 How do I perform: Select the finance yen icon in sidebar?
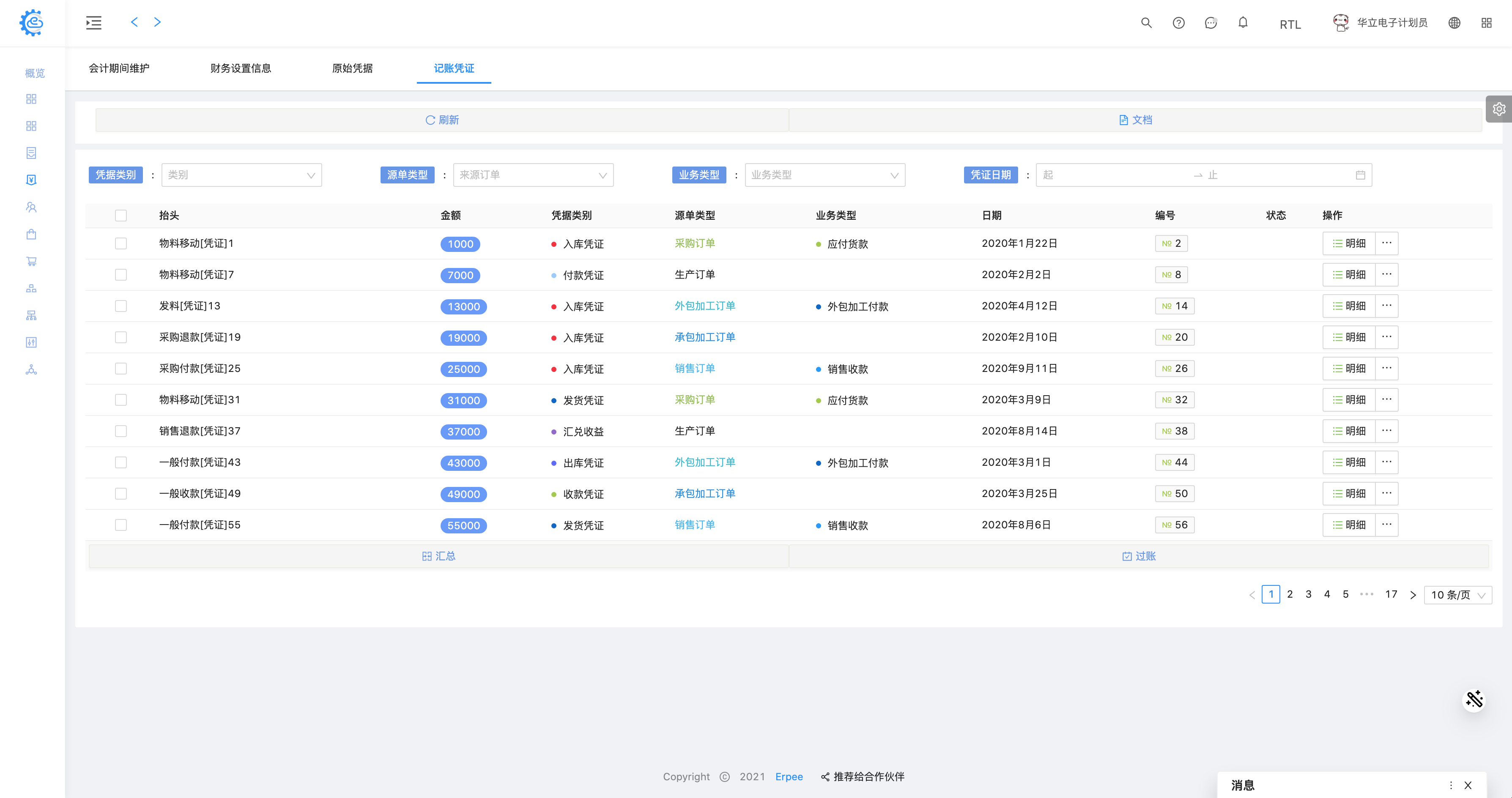pos(32,180)
